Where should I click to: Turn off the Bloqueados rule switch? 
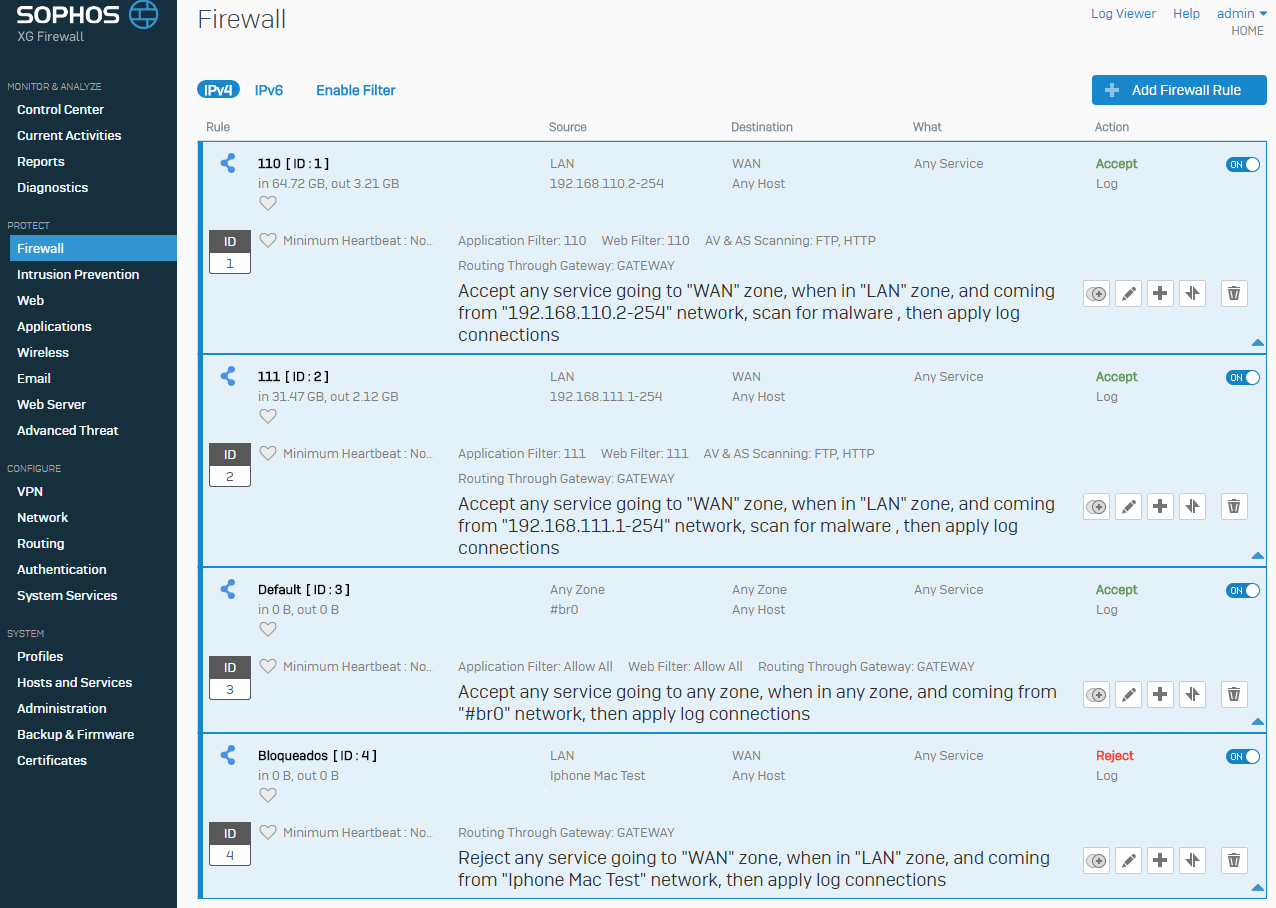click(x=1243, y=756)
